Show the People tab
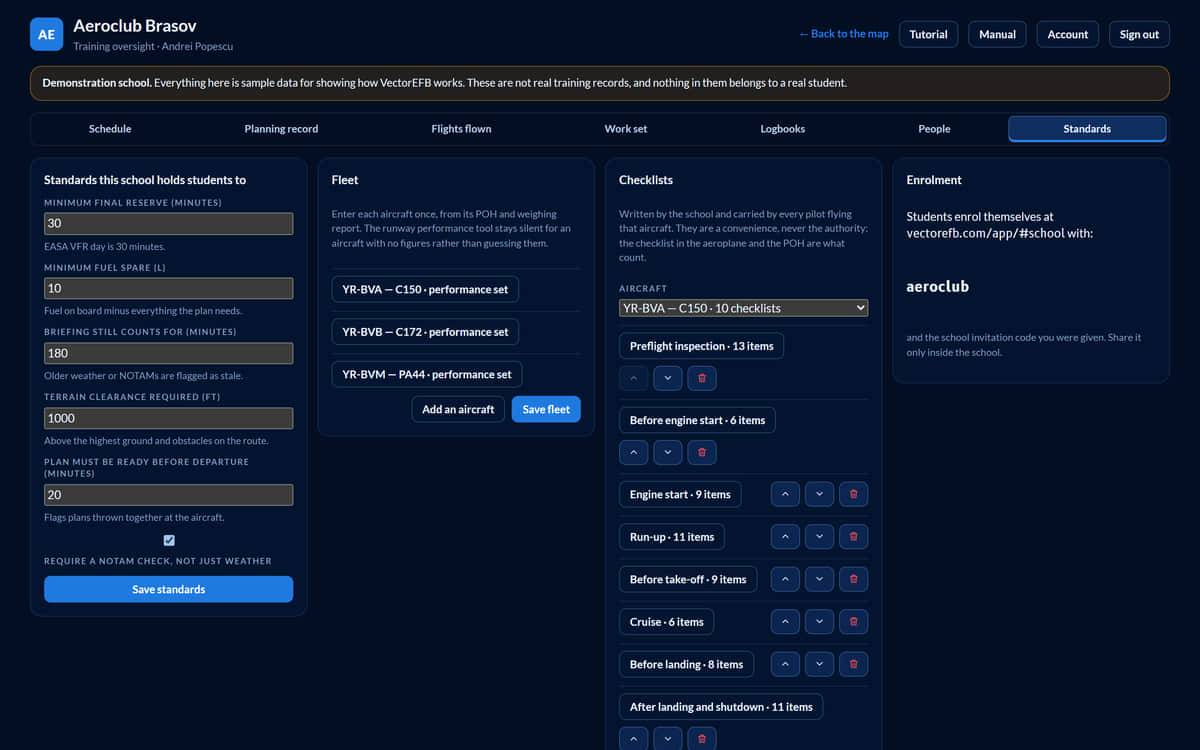The image size is (1200, 750). pos(934,129)
